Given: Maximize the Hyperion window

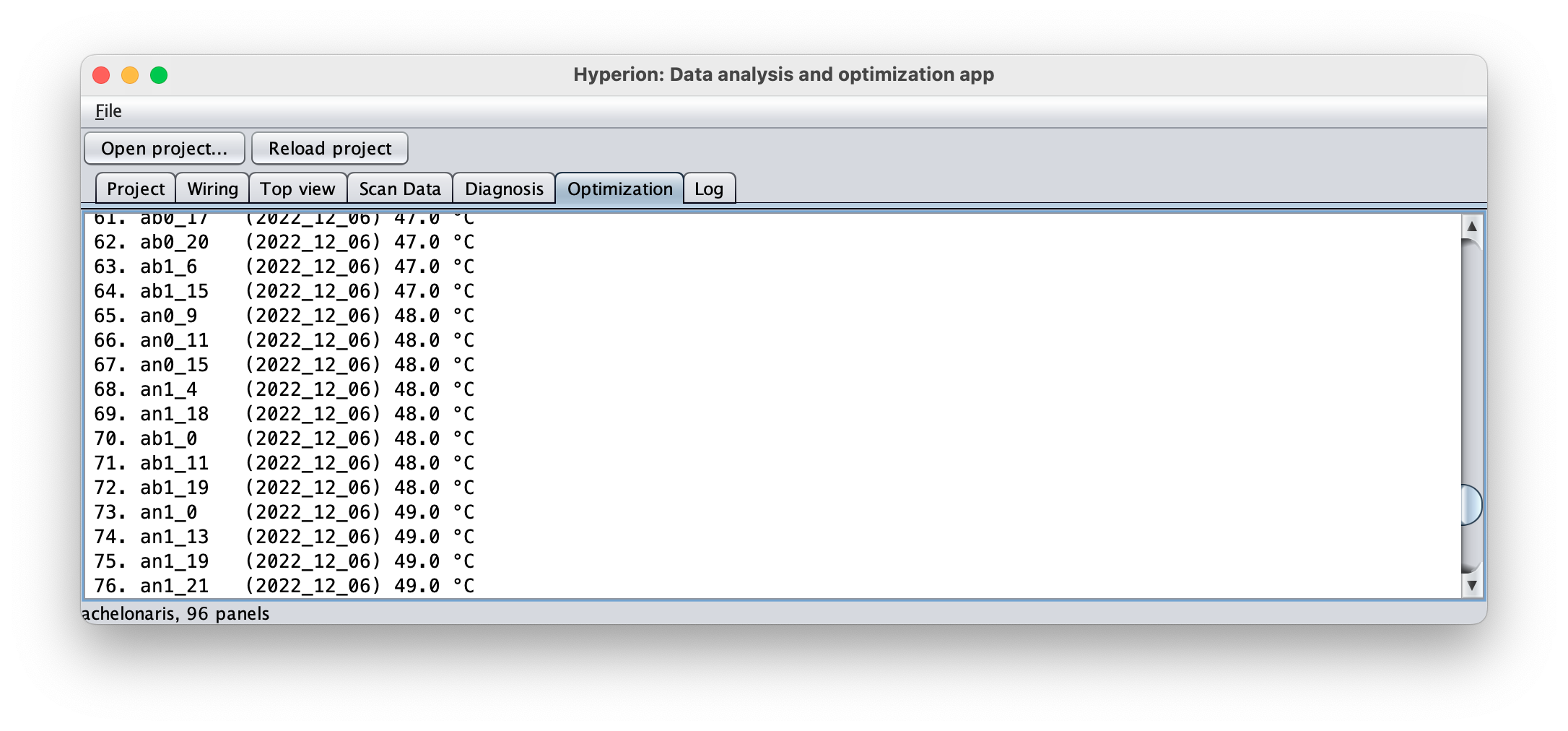Looking at the screenshot, I should pos(159,75).
